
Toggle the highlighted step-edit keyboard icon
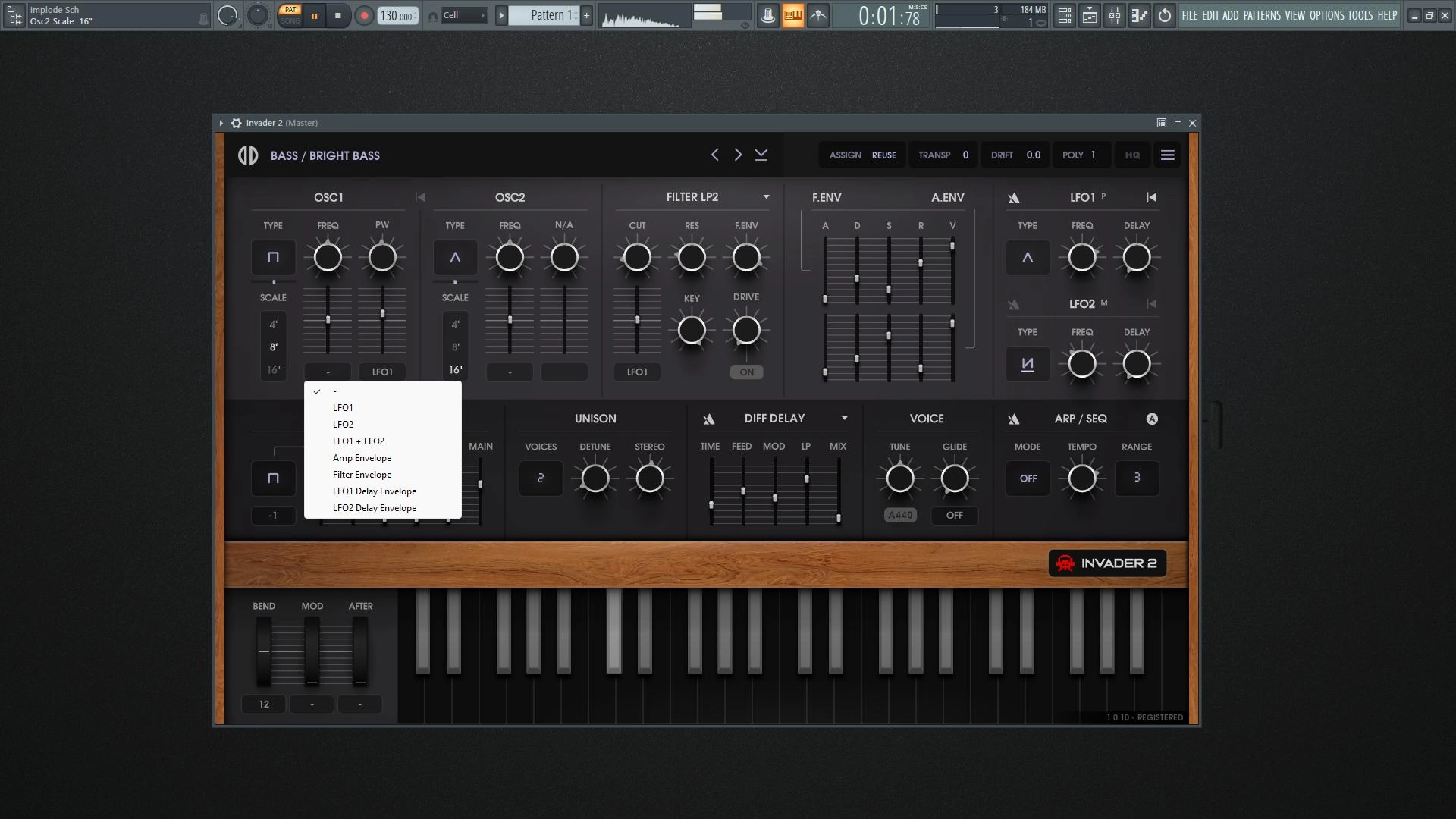tap(792, 15)
